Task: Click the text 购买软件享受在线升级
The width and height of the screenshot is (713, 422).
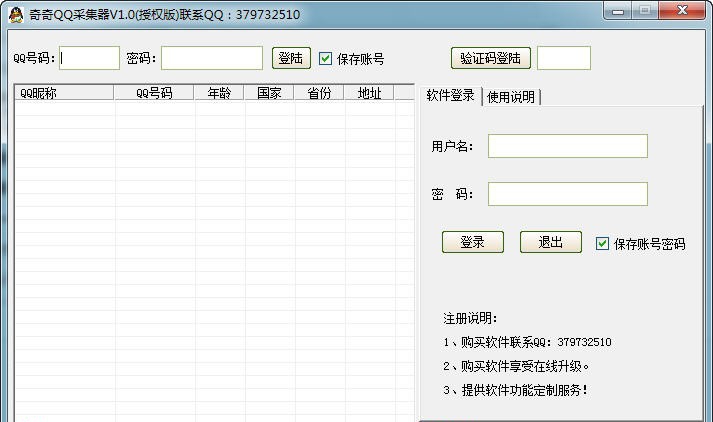Action: (x=521, y=366)
